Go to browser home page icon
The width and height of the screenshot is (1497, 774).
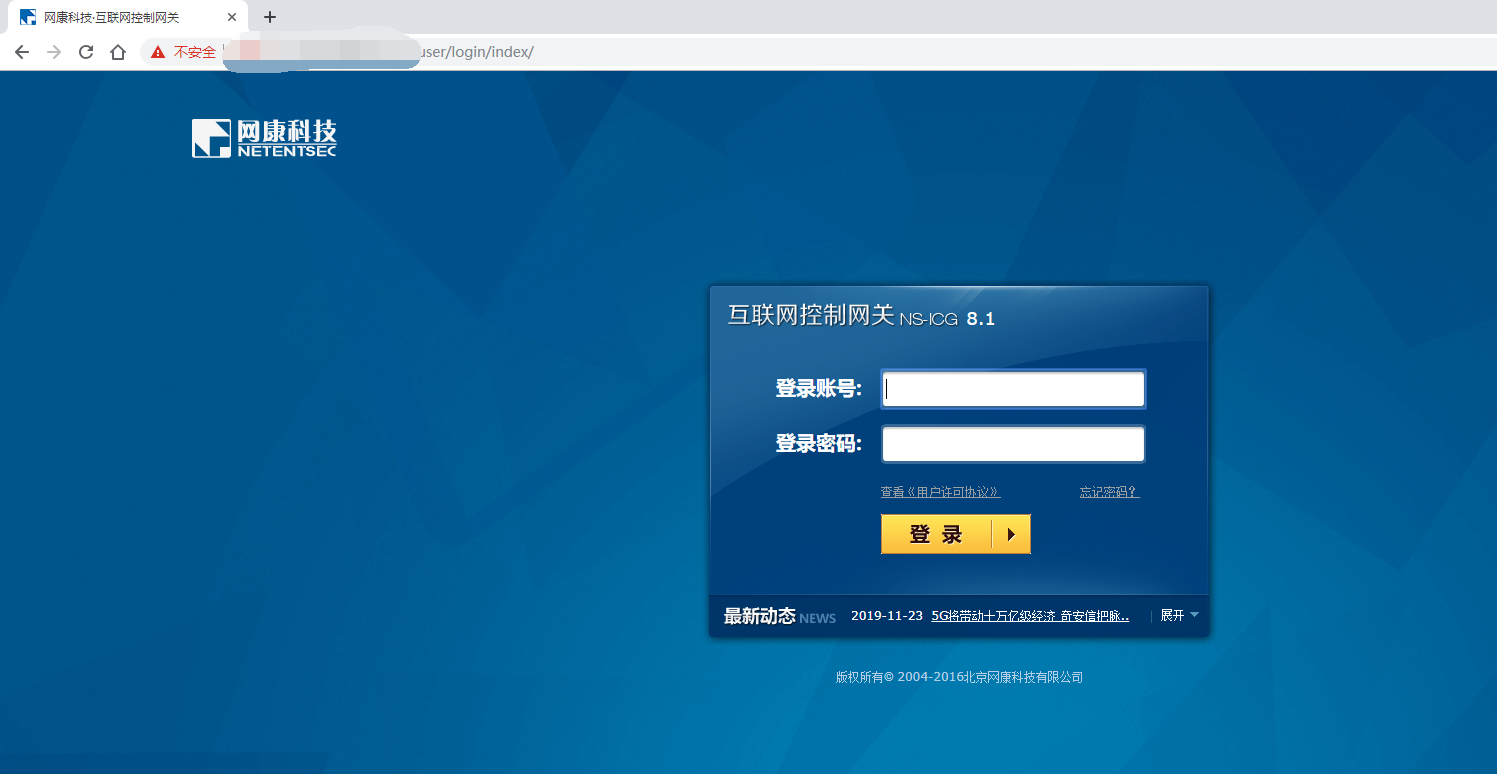point(118,52)
